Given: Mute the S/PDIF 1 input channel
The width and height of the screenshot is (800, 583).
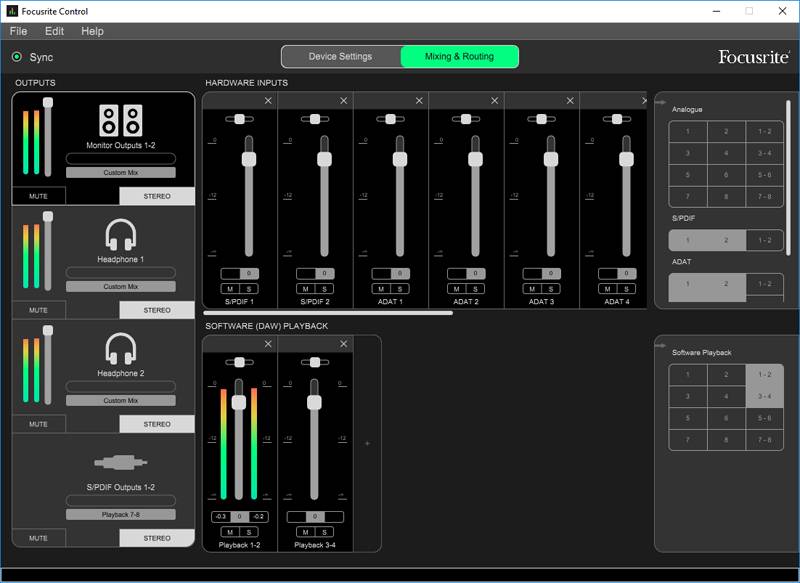Looking at the screenshot, I should 231,289.
